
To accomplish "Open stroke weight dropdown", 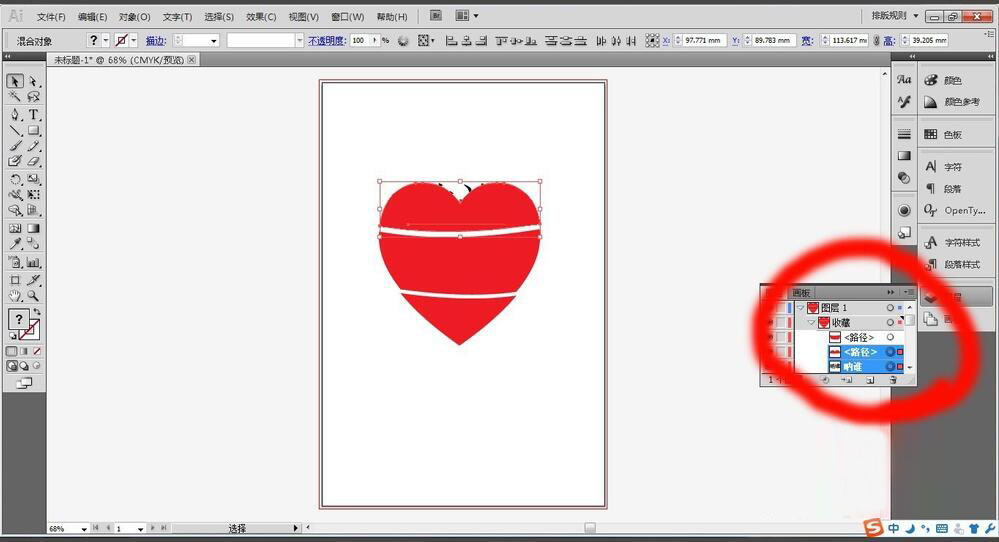I will pos(213,41).
